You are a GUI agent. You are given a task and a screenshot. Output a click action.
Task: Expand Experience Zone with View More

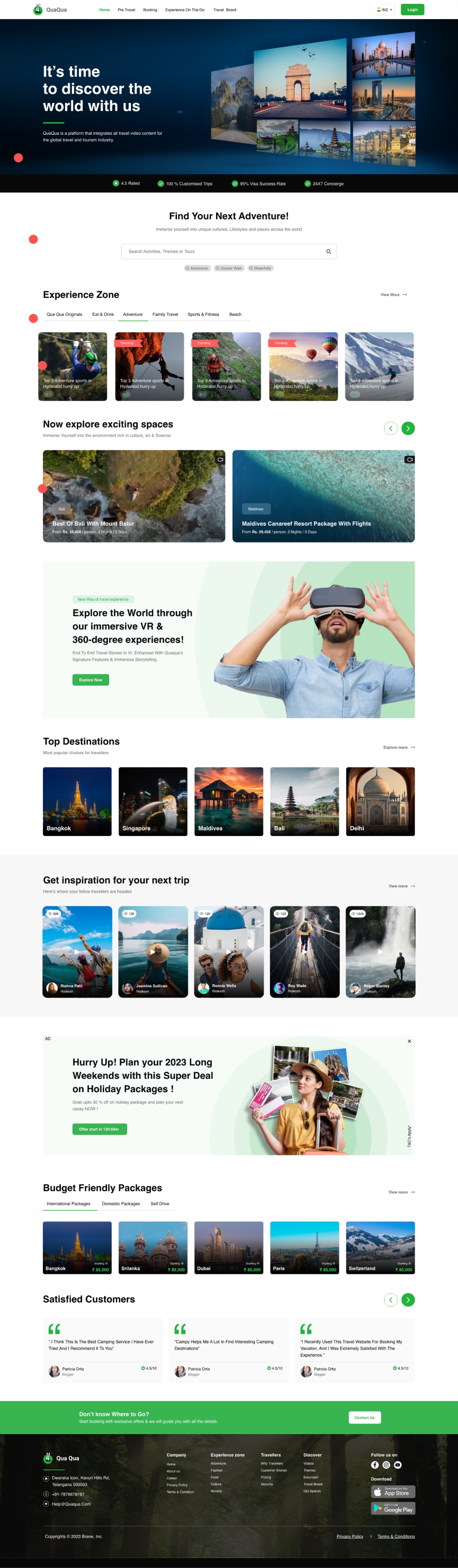pos(393,295)
